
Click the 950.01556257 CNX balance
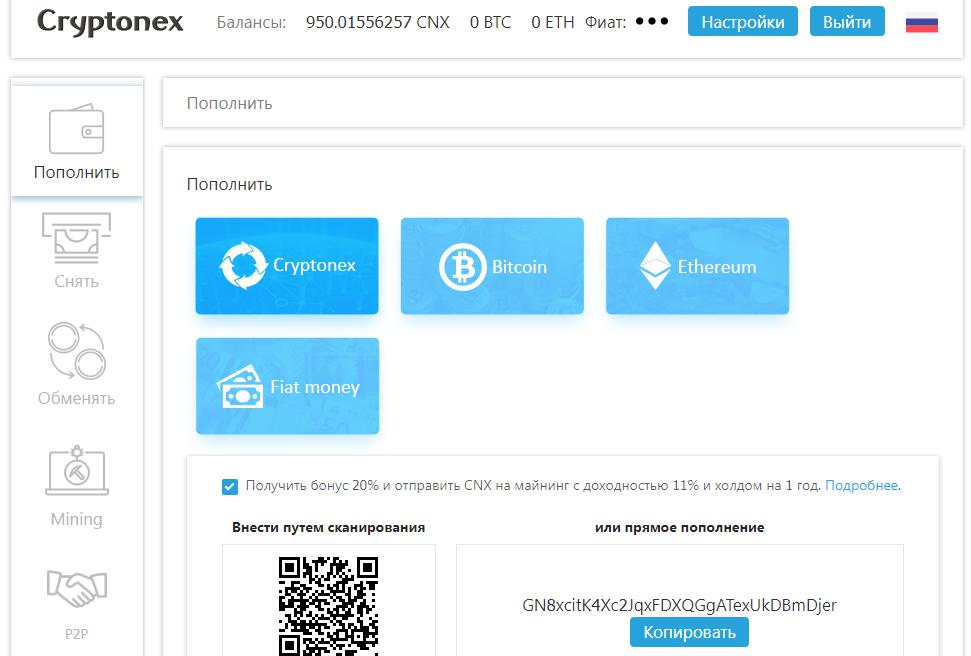pos(378,22)
